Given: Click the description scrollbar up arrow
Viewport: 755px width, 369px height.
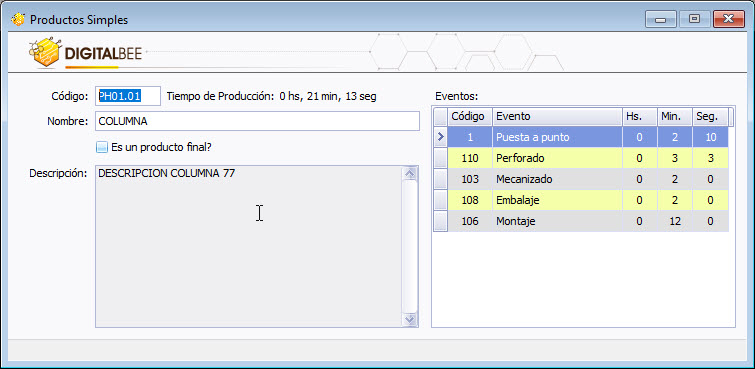Looking at the screenshot, I should click(x=410, y=173).
